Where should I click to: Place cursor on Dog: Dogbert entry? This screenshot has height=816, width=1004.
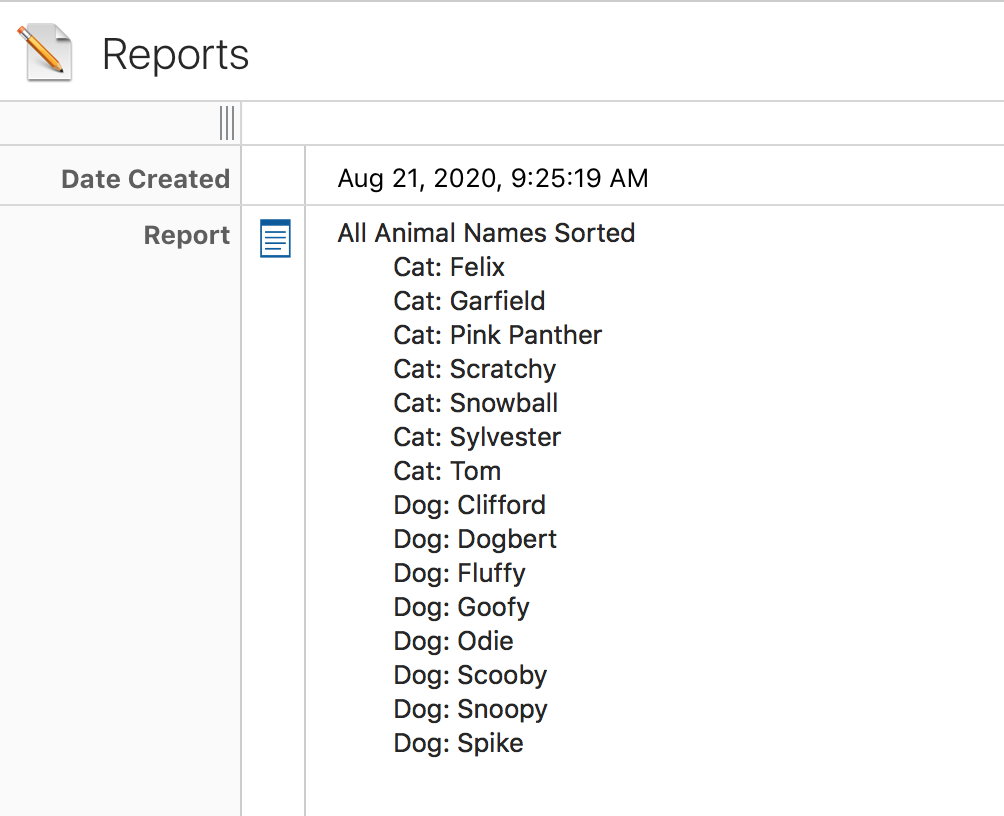coord(475,539)
